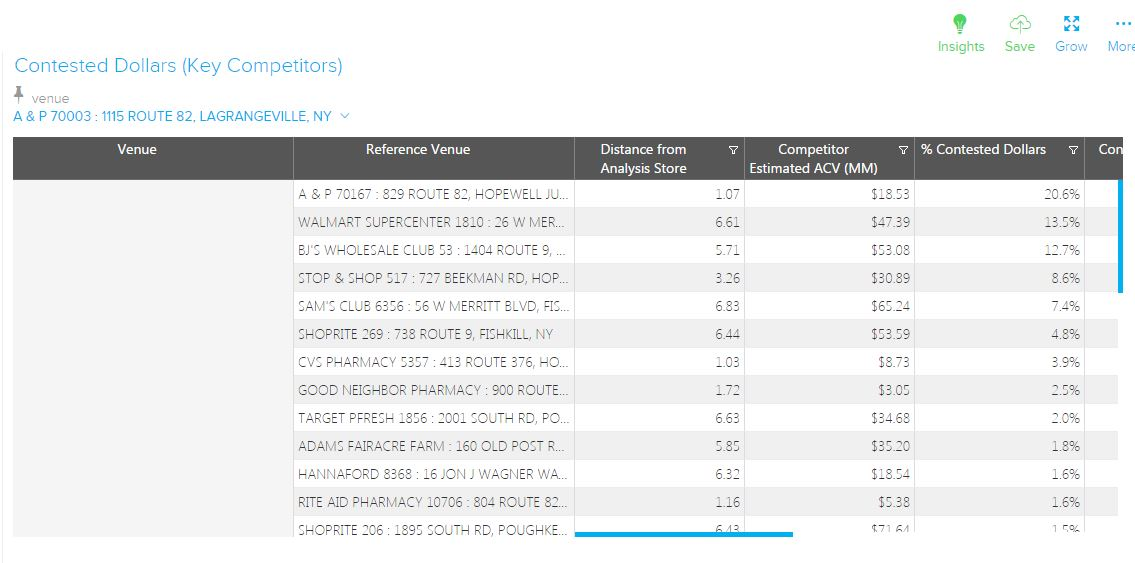Select the Walmart Supercenter 1810 row
1135x563 pixels.
tap(434, 222)
